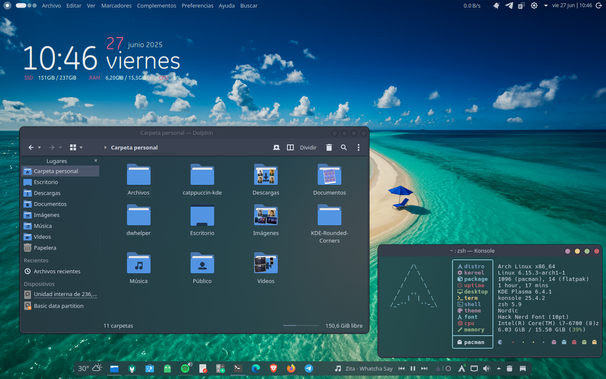Open the Marcadores menu

[116, 6]
